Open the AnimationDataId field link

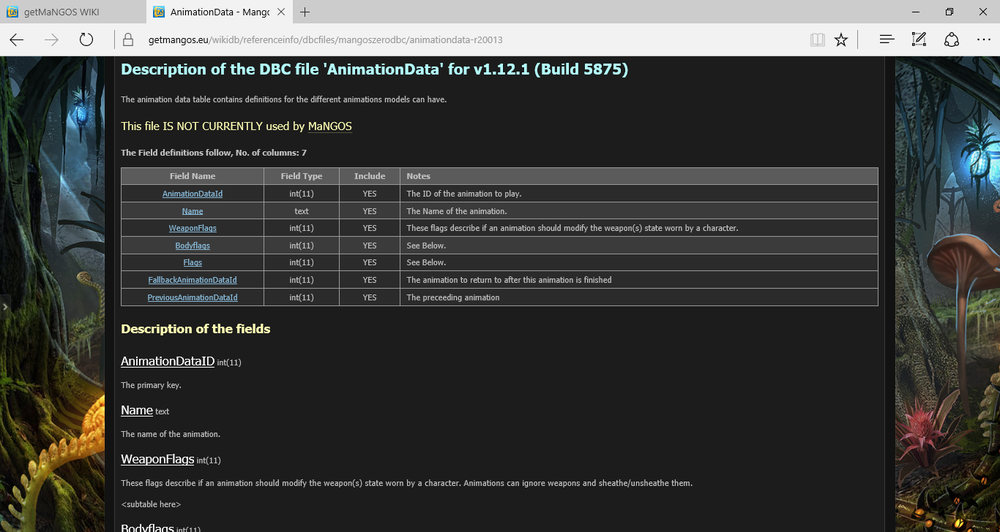[x=192, y=194]
